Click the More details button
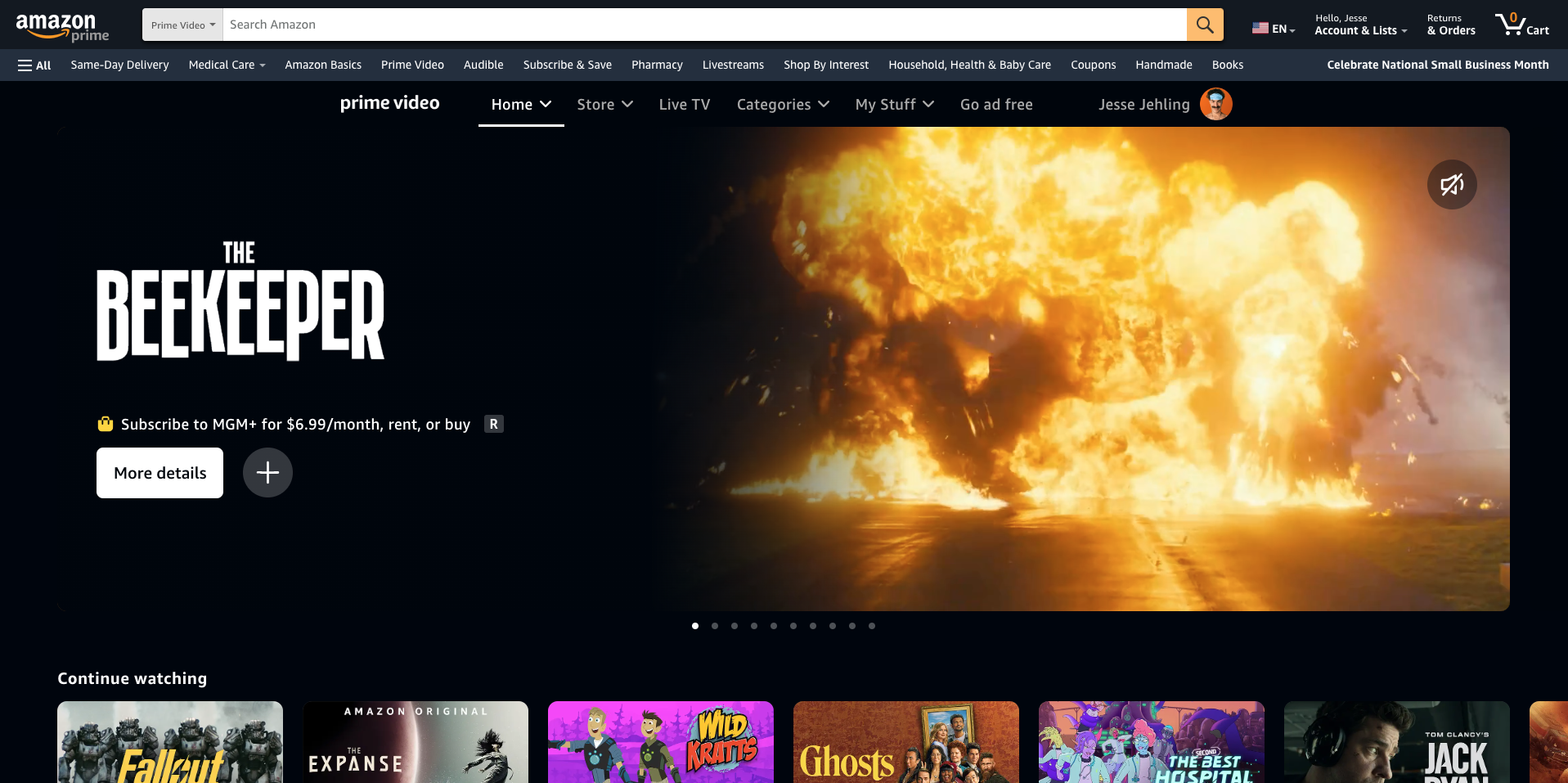1568x783 pixels. [159, 473]
